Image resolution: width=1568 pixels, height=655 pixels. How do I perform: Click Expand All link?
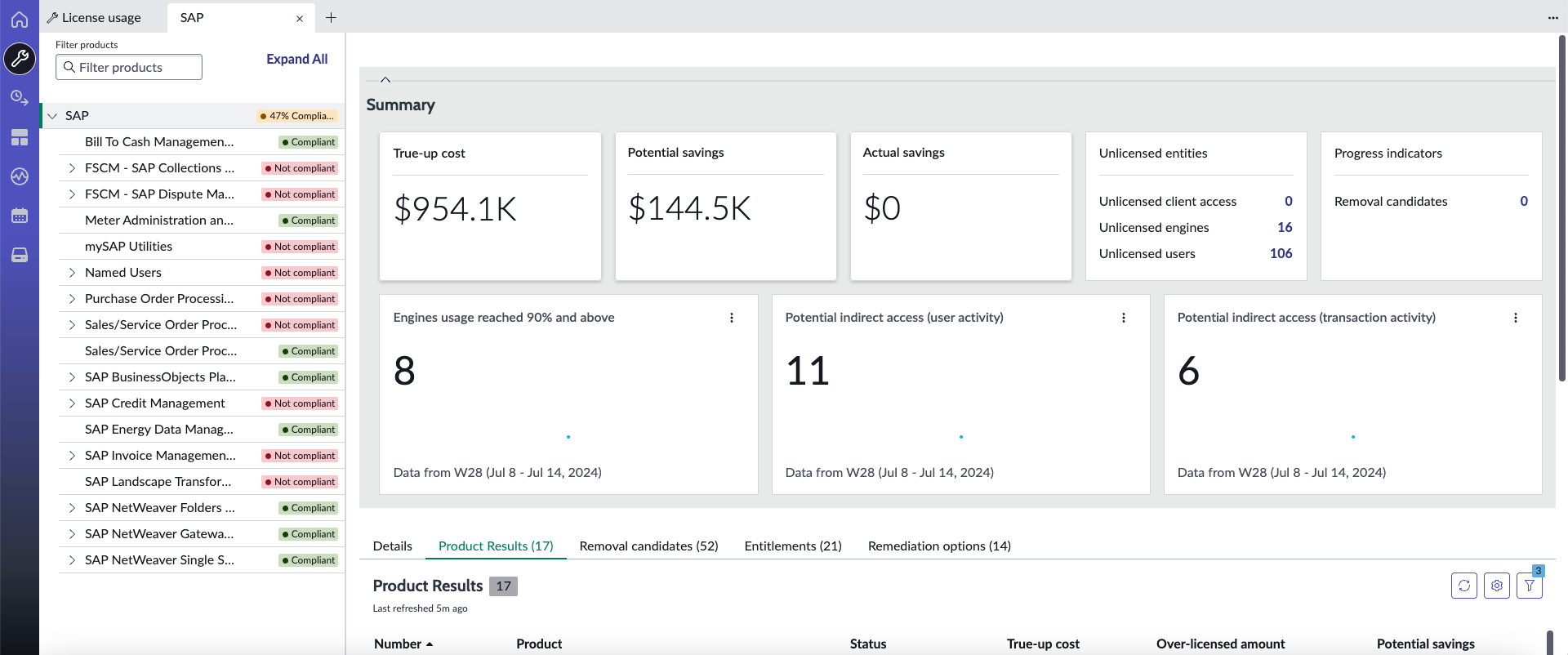click(x=296, y=59)
